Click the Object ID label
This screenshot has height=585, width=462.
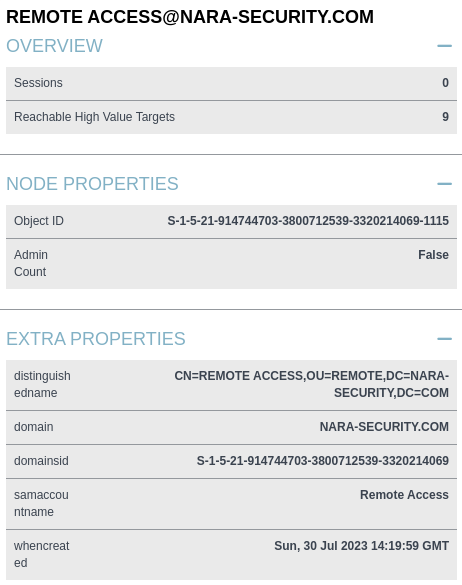(x=39, y=221)
